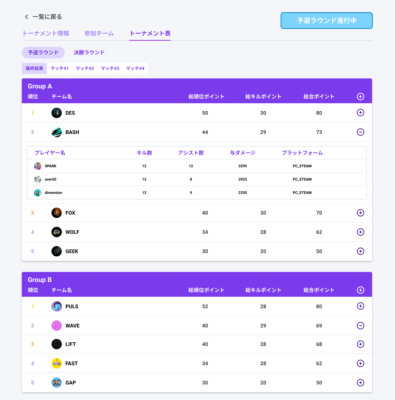Viewport: 395px width, 400px height.
Task: Switch to the マッチ#2 tab
Action: (x=85, y=68)
